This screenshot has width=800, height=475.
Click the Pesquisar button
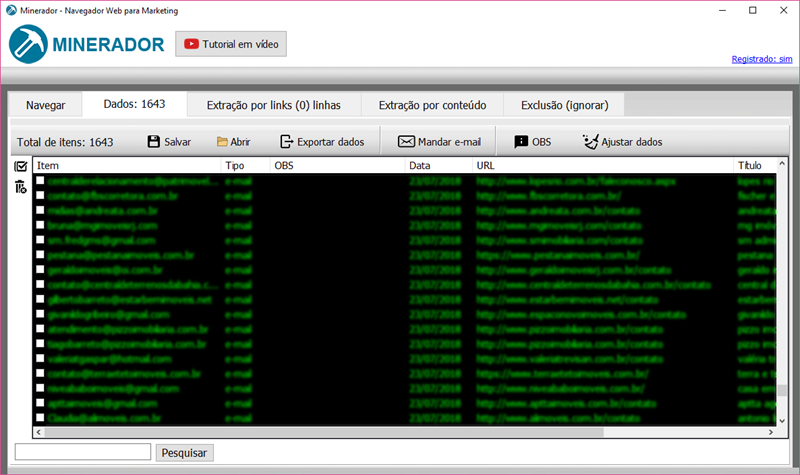[184, 453]
